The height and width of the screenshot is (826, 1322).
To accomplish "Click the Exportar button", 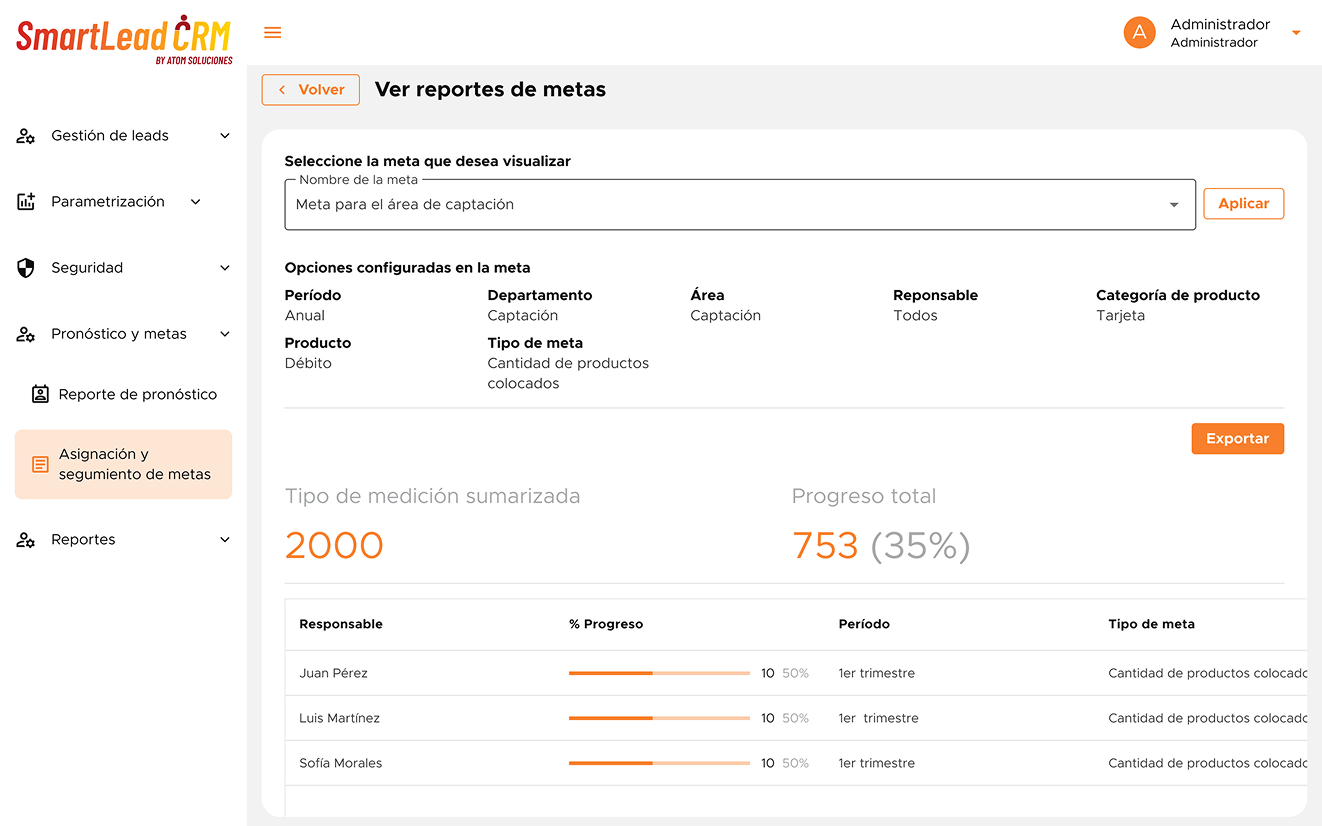I will [x=1237, y=439].
